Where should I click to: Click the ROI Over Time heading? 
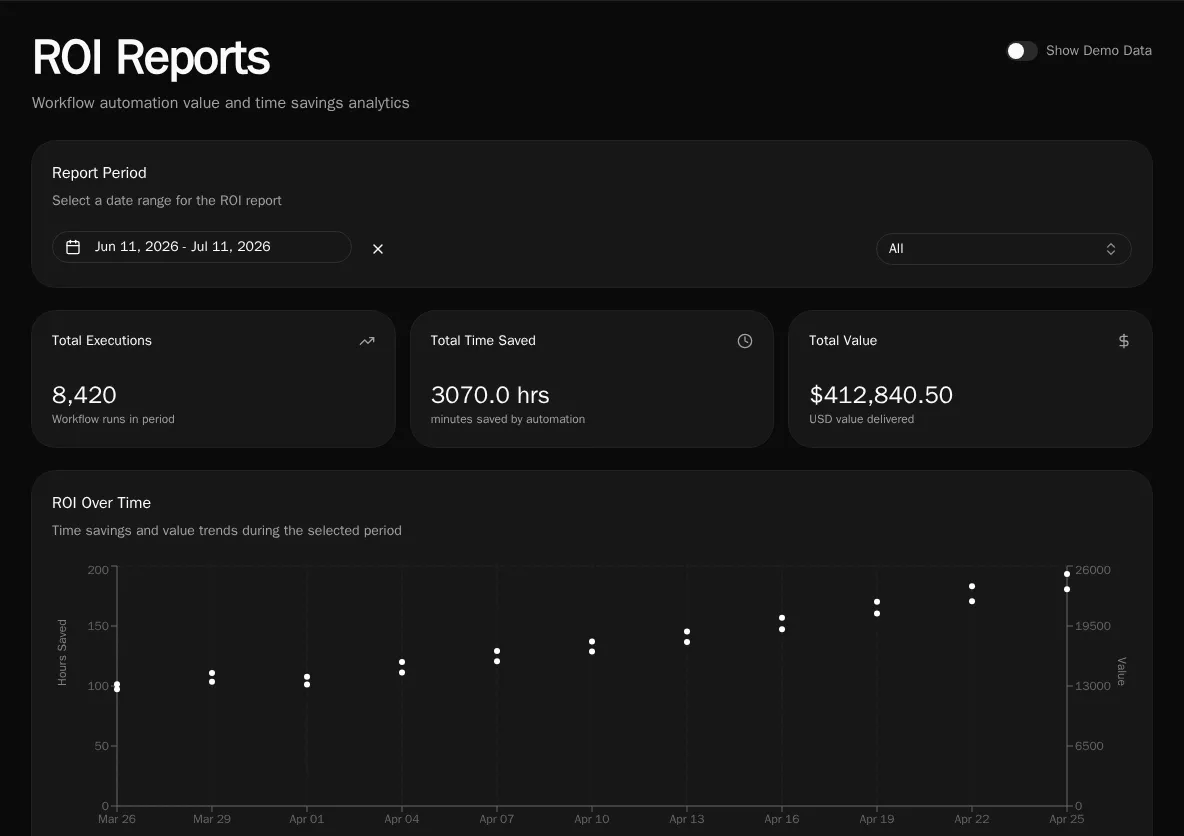pos(101,503)
